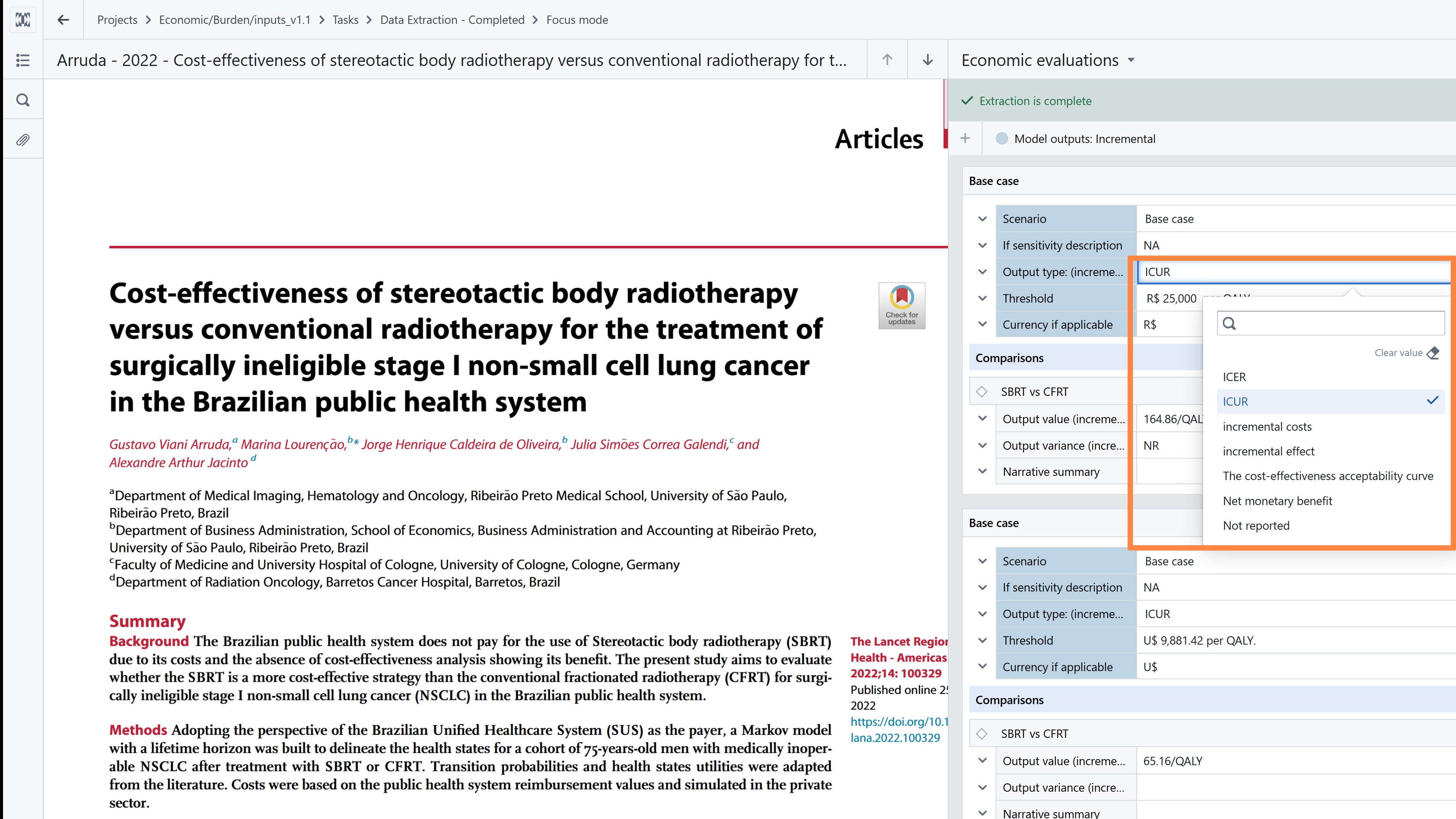1456x819 pixels.
Task: Select Net monetary benefit option
Action: (x=1330, y=501)
